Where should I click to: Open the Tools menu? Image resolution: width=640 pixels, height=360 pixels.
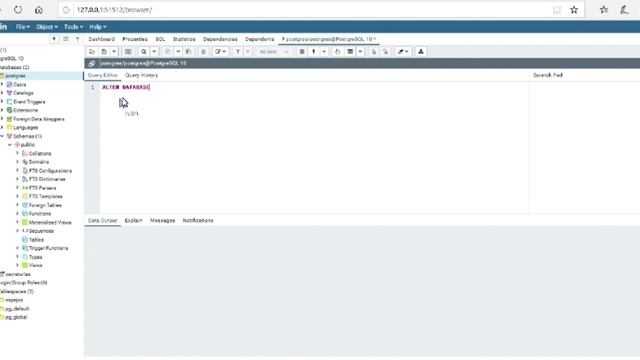coord(73,27)
